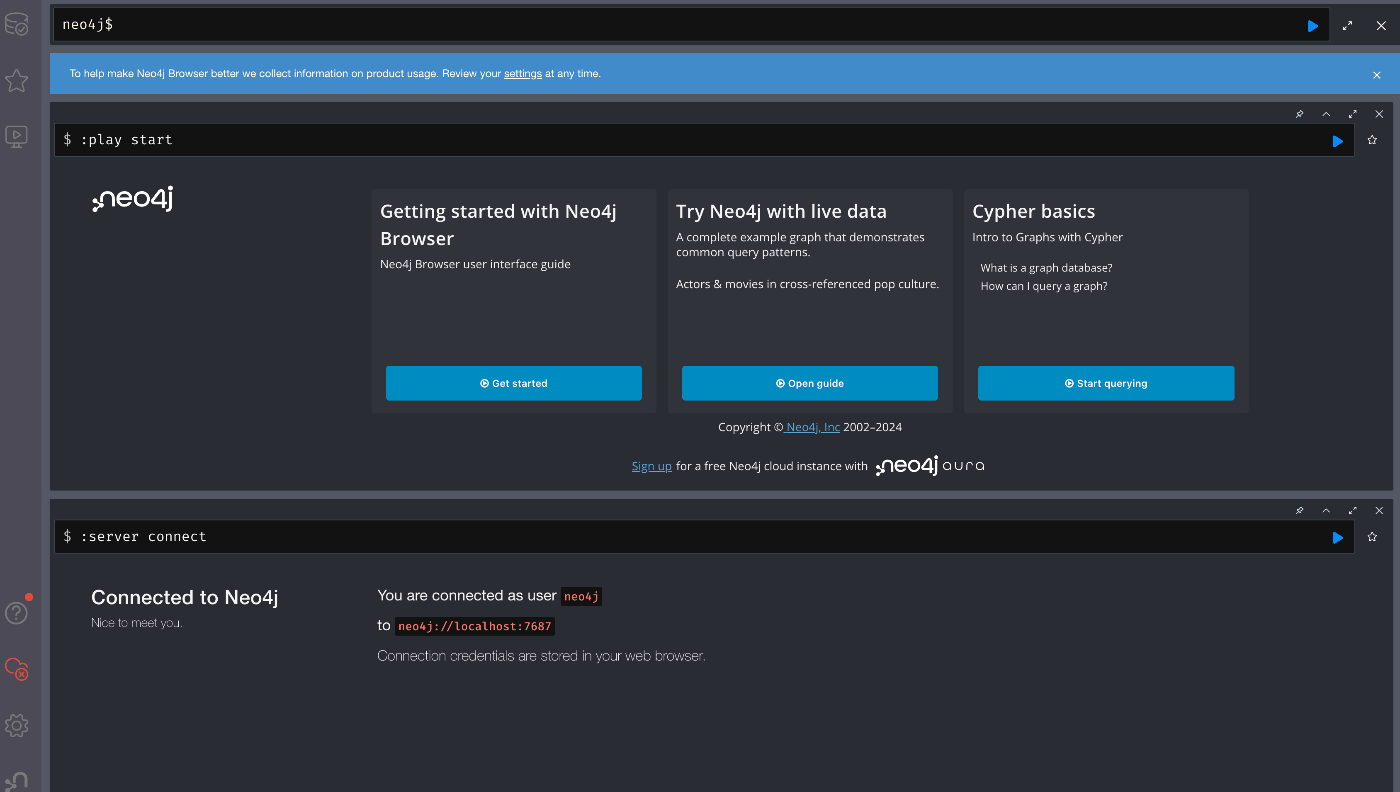Click the Start querying button
The width and height of the screenshot is (1400, 792).
coord(1106,383)
